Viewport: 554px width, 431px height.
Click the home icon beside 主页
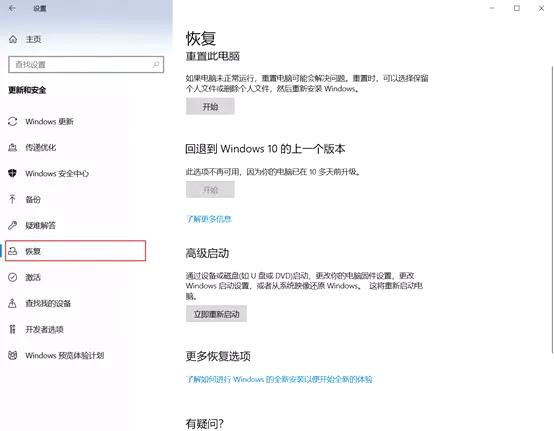(x=13, y=39)
